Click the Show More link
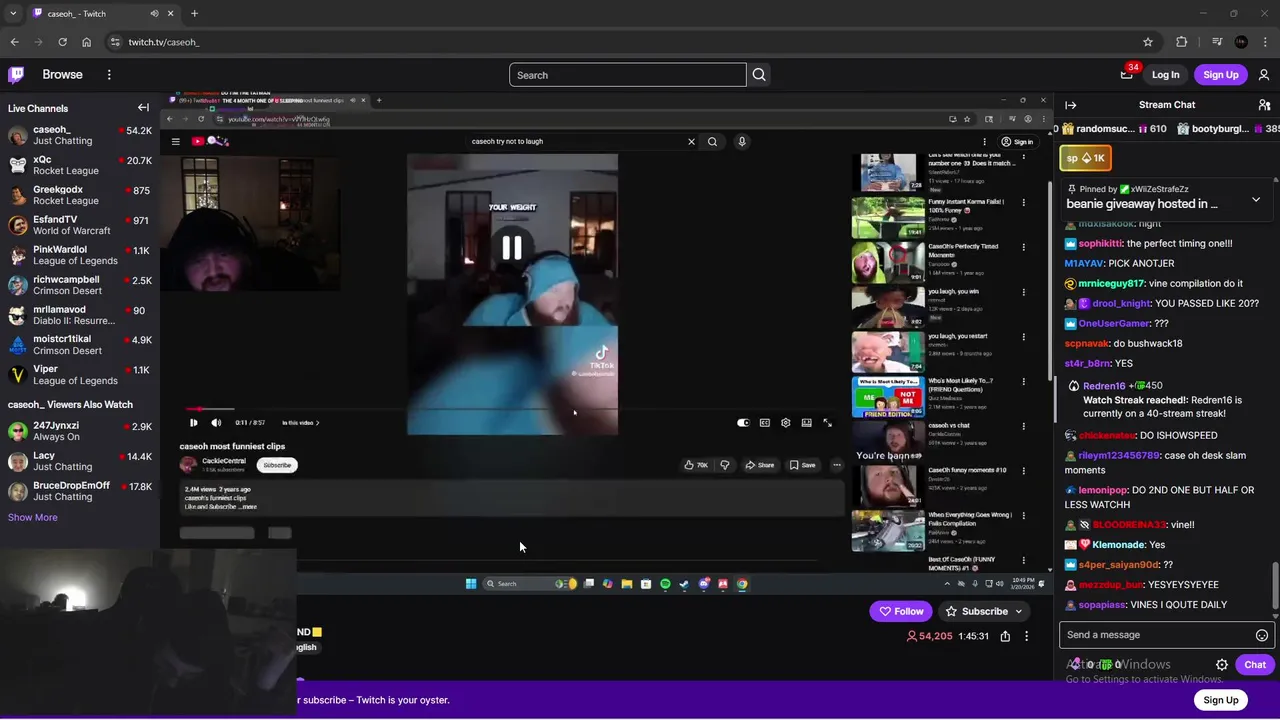 click(33, 517)
